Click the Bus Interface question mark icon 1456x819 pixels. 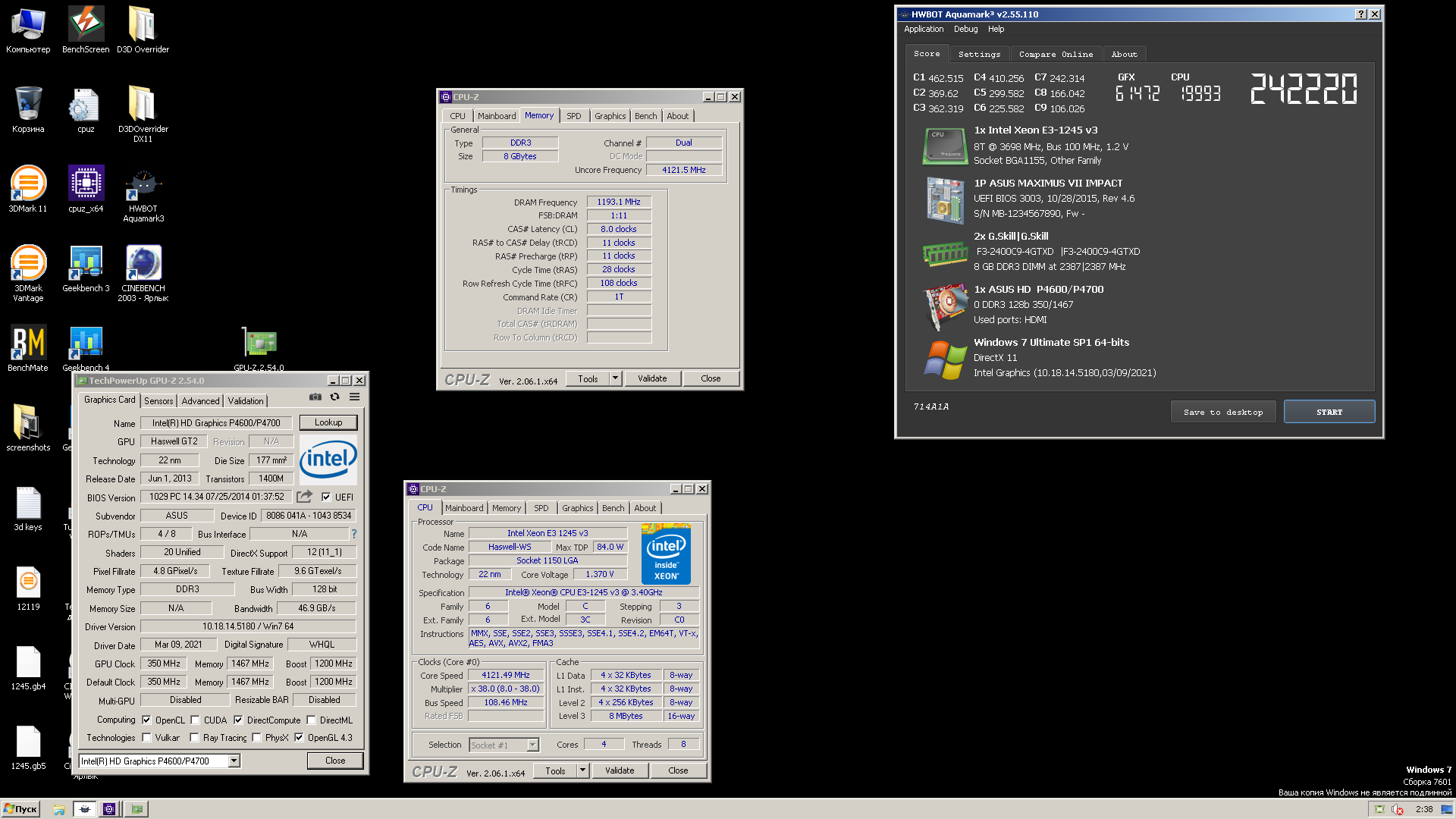[353, 534]
